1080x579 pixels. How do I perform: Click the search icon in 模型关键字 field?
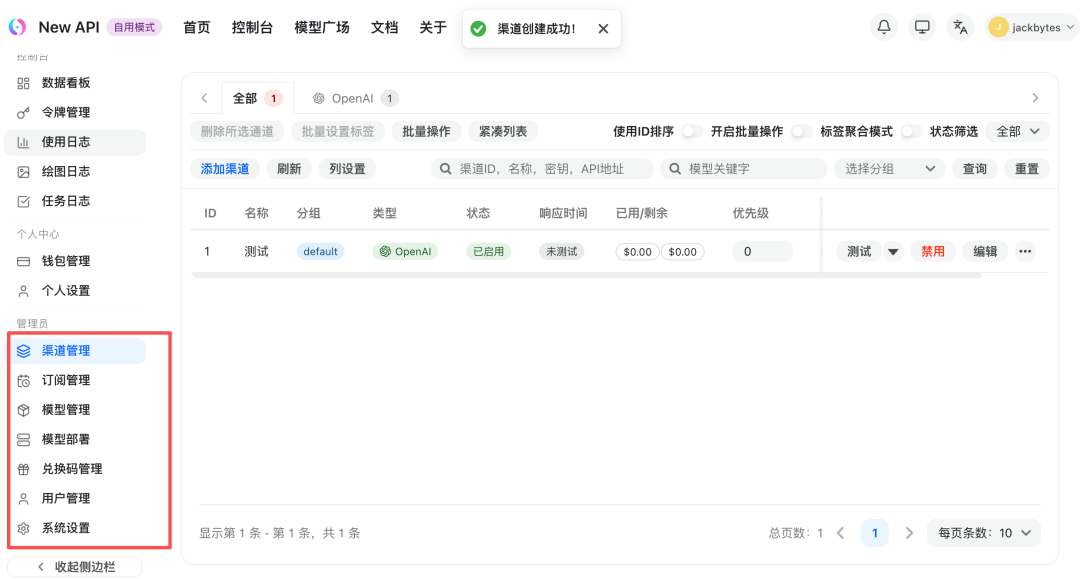click(x=675, y=169)
